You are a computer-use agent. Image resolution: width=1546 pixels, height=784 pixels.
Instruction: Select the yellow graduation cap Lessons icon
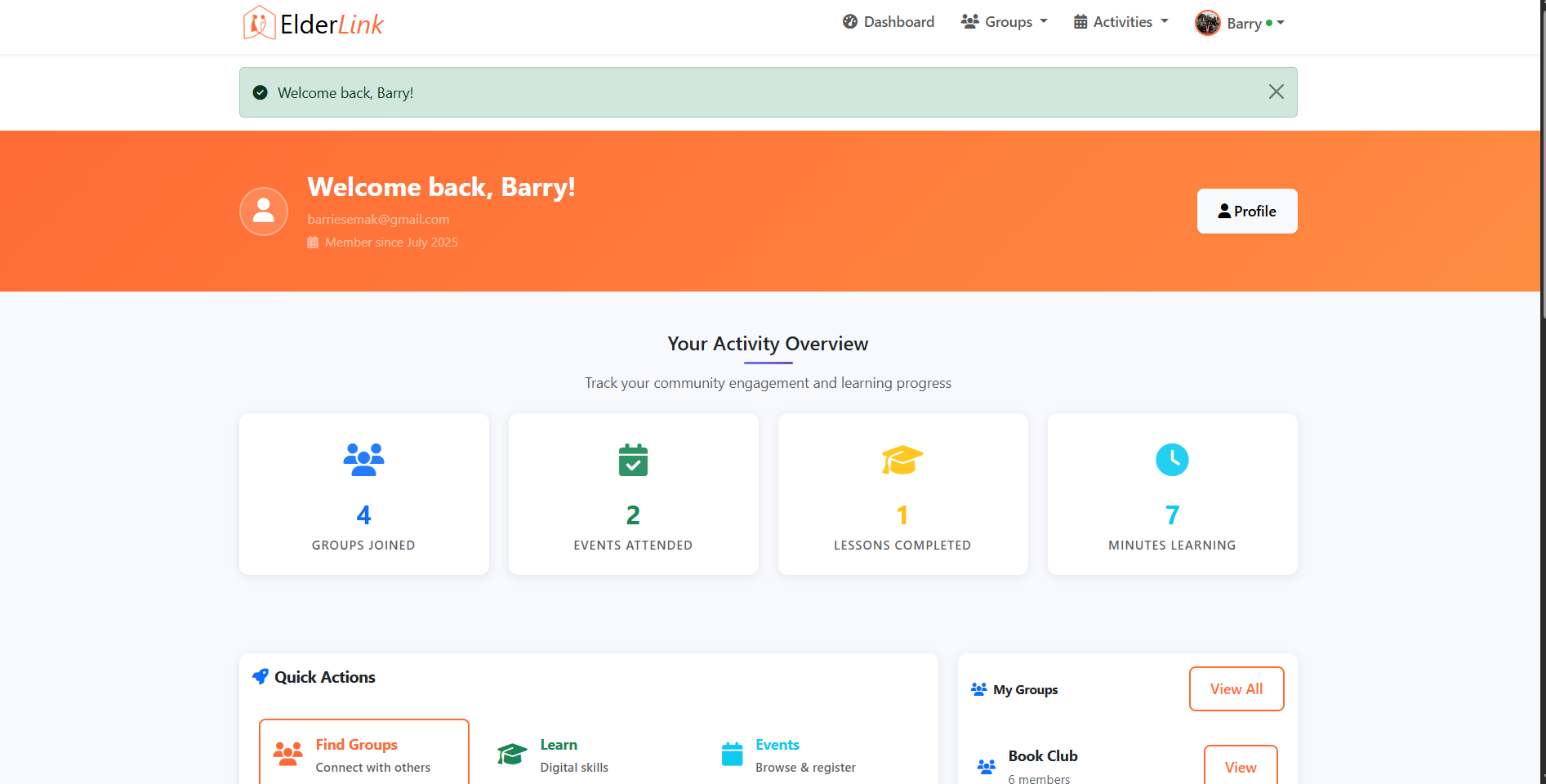point(902,459)
